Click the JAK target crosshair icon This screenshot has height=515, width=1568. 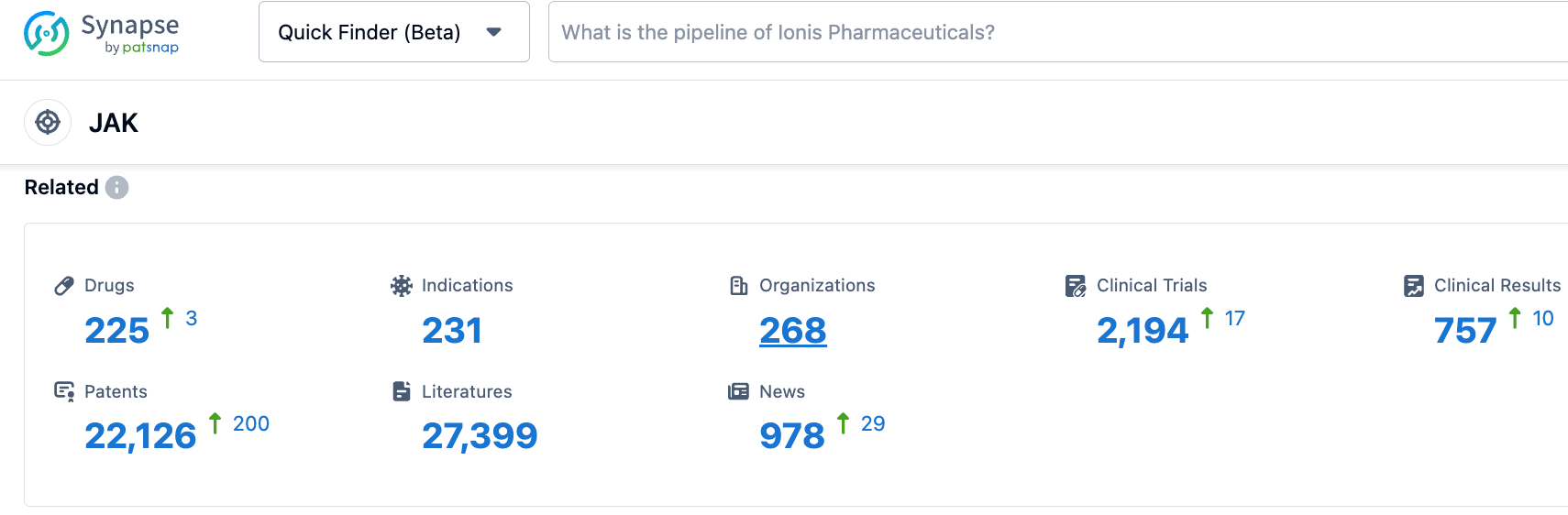pos(48,122)
